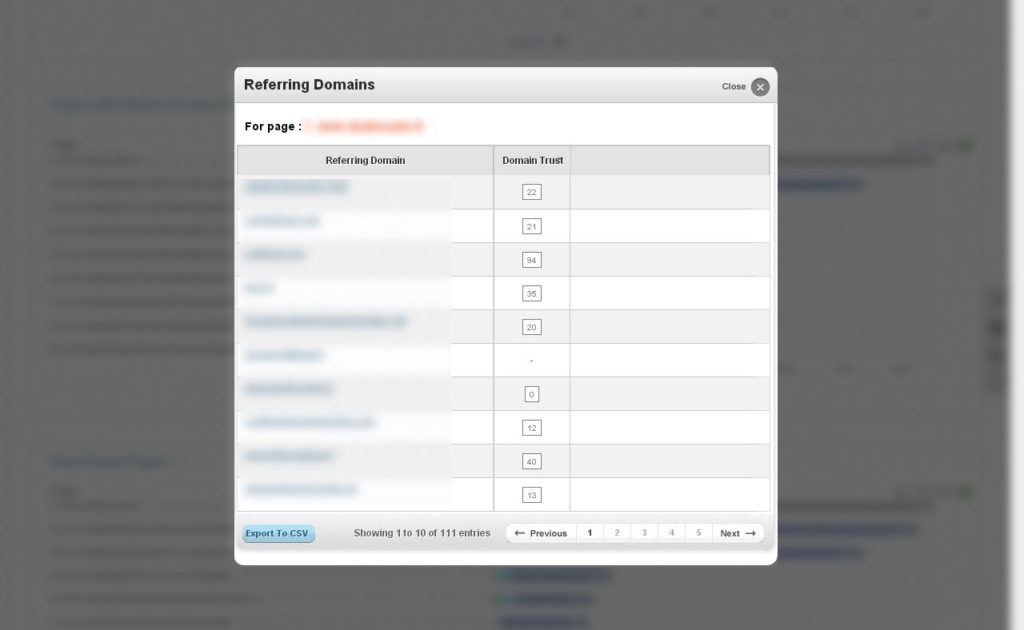The height and width of the screenshot is (630, 1024).
Task: Open the orange page URL link
Action: click(364, 126)
